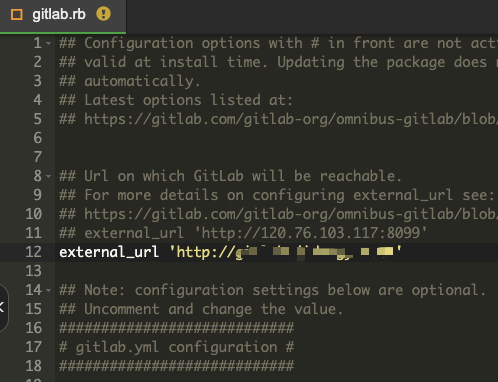Click the yellow warning icon on tab
Screen dimensions: 498x382
tap(103, 14)
